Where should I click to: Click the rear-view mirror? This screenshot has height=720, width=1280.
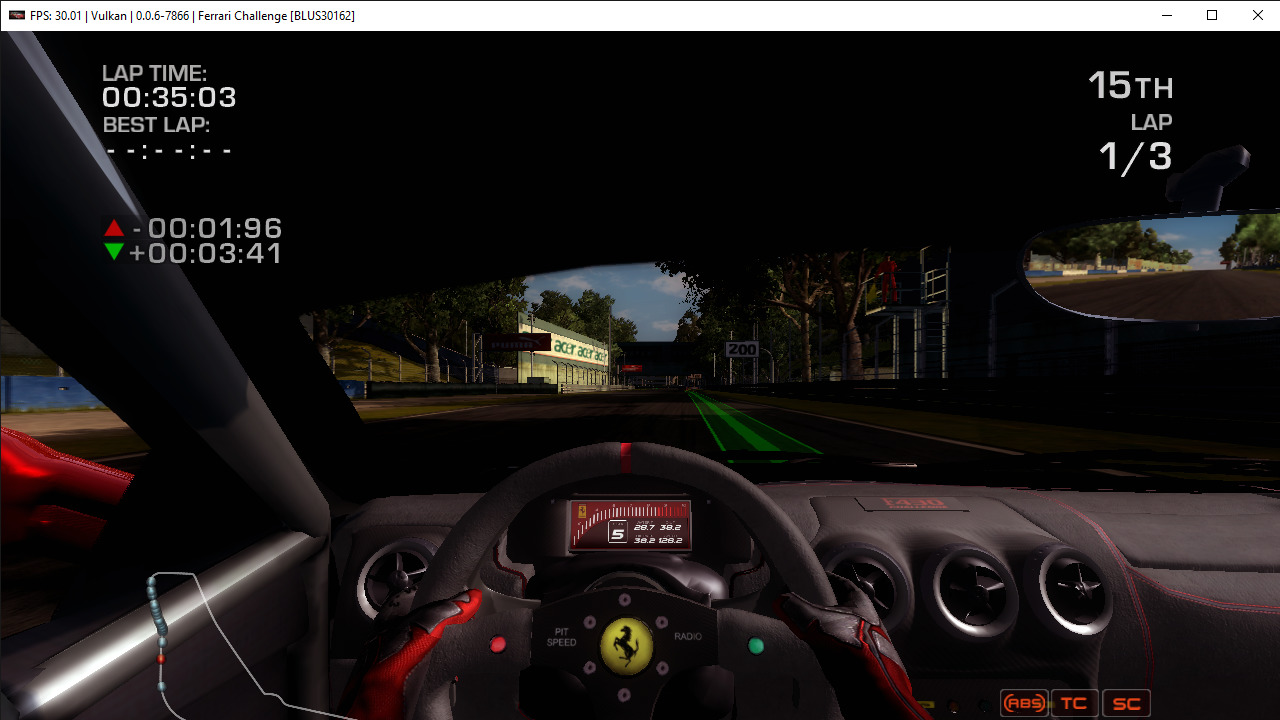click(x=1152, y=267)
